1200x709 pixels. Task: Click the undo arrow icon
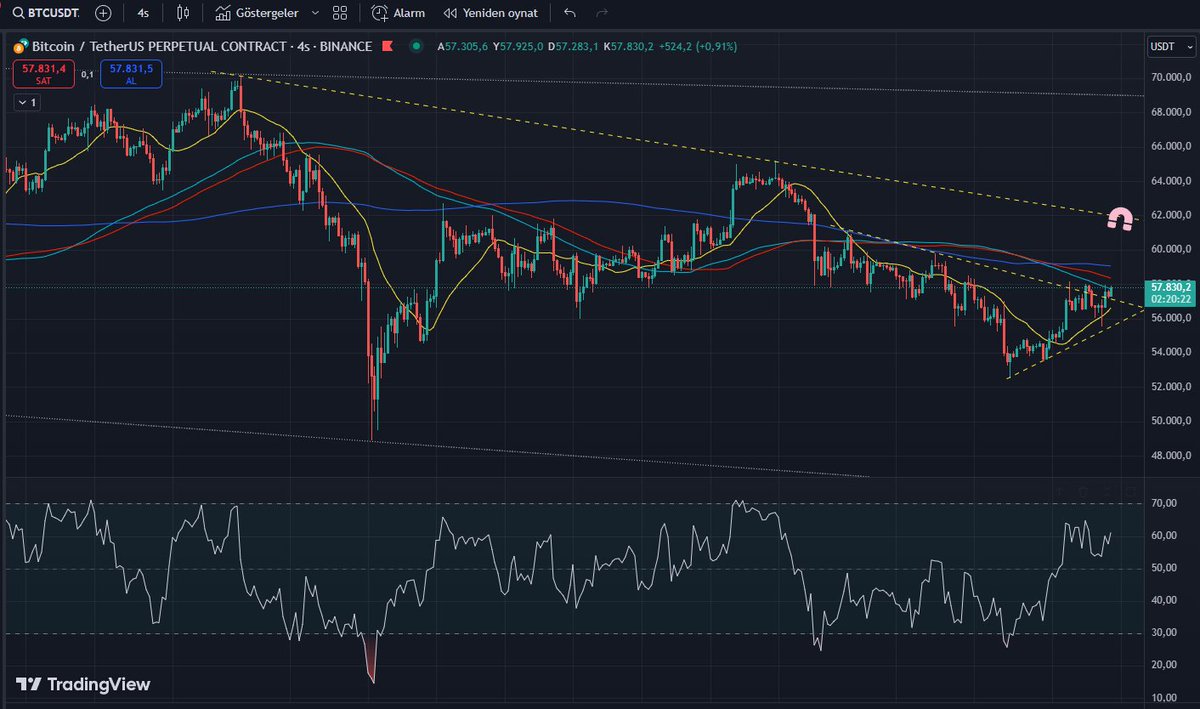pyautogui.click(x=568, y=13)
